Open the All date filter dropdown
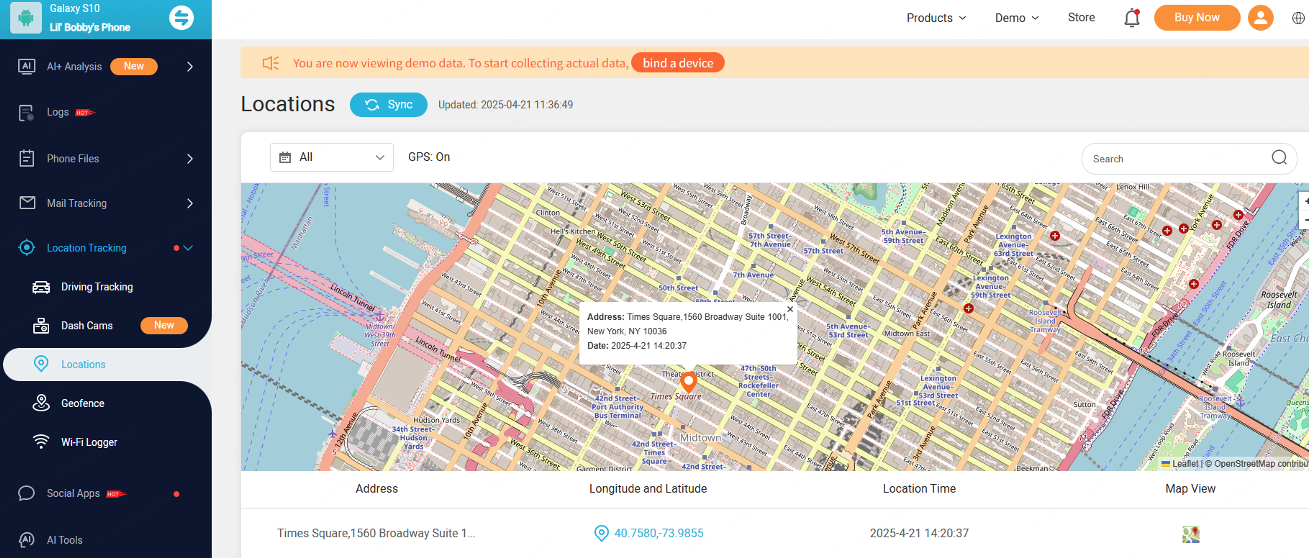This screenshot has width=1309, height=558. point(332,157)
